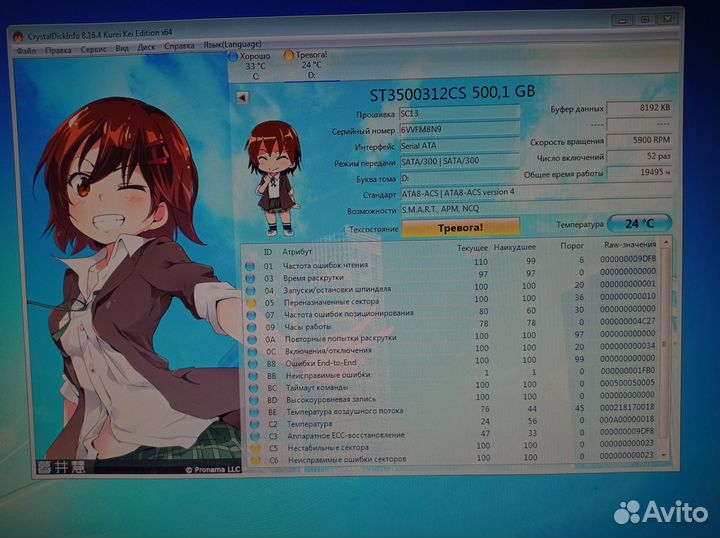Select the Нестабильные сектора attribute text

tap(328, 448)
